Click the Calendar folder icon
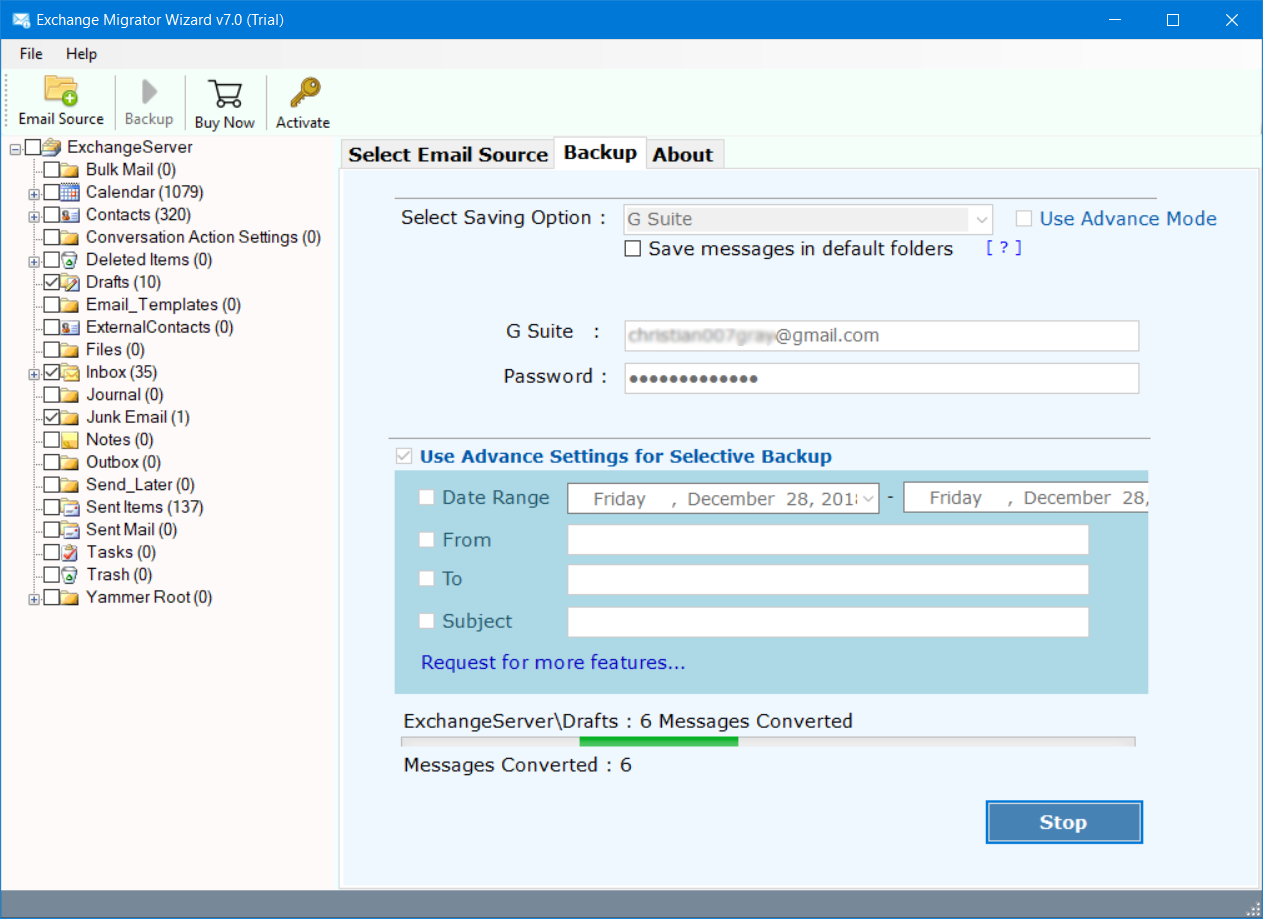Image resolution: width=1263 pixels, height=919 pixels. [70, 192]
